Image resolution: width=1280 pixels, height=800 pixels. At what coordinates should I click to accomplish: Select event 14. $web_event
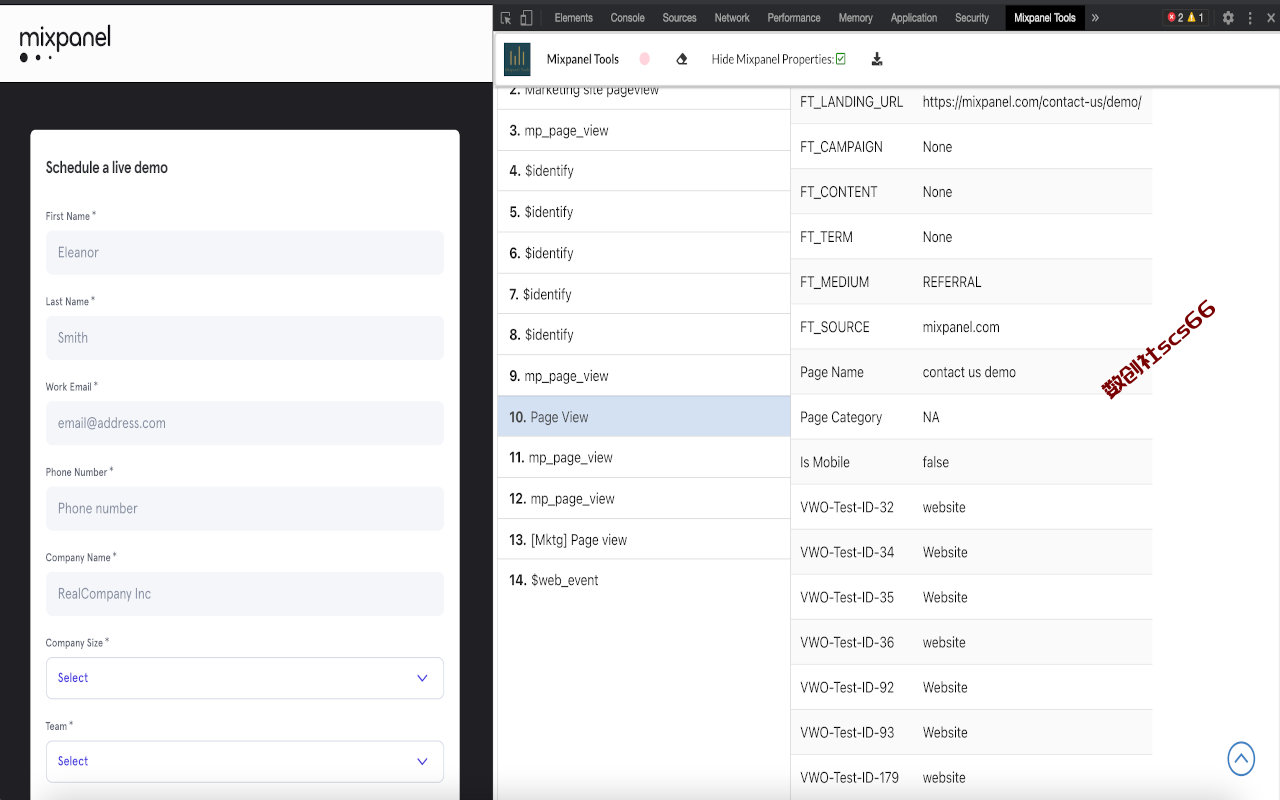point(644,580)
